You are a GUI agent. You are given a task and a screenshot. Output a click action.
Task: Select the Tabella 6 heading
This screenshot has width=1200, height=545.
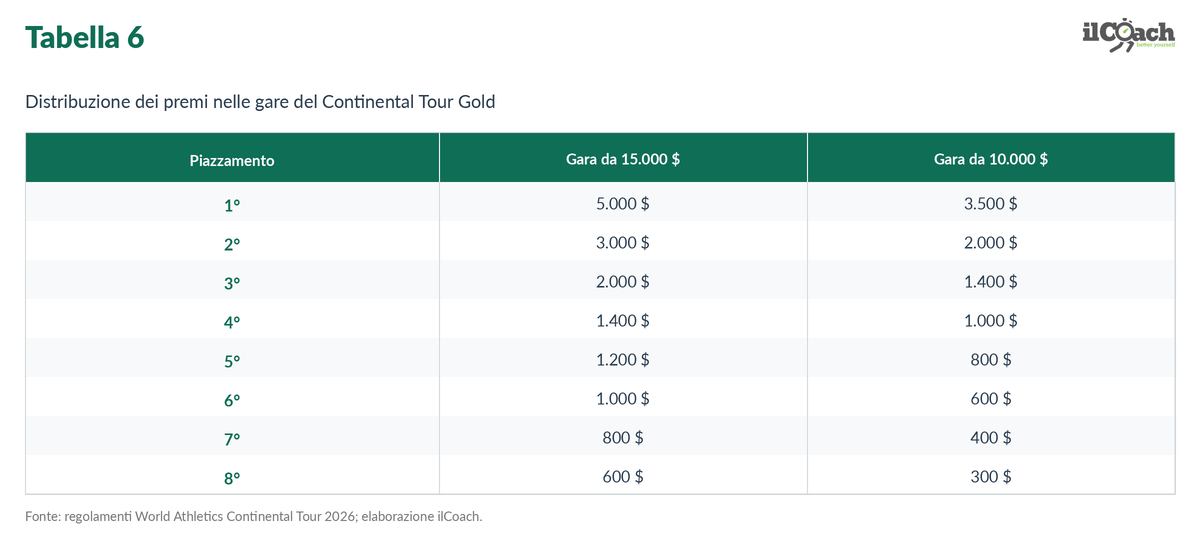85,37
